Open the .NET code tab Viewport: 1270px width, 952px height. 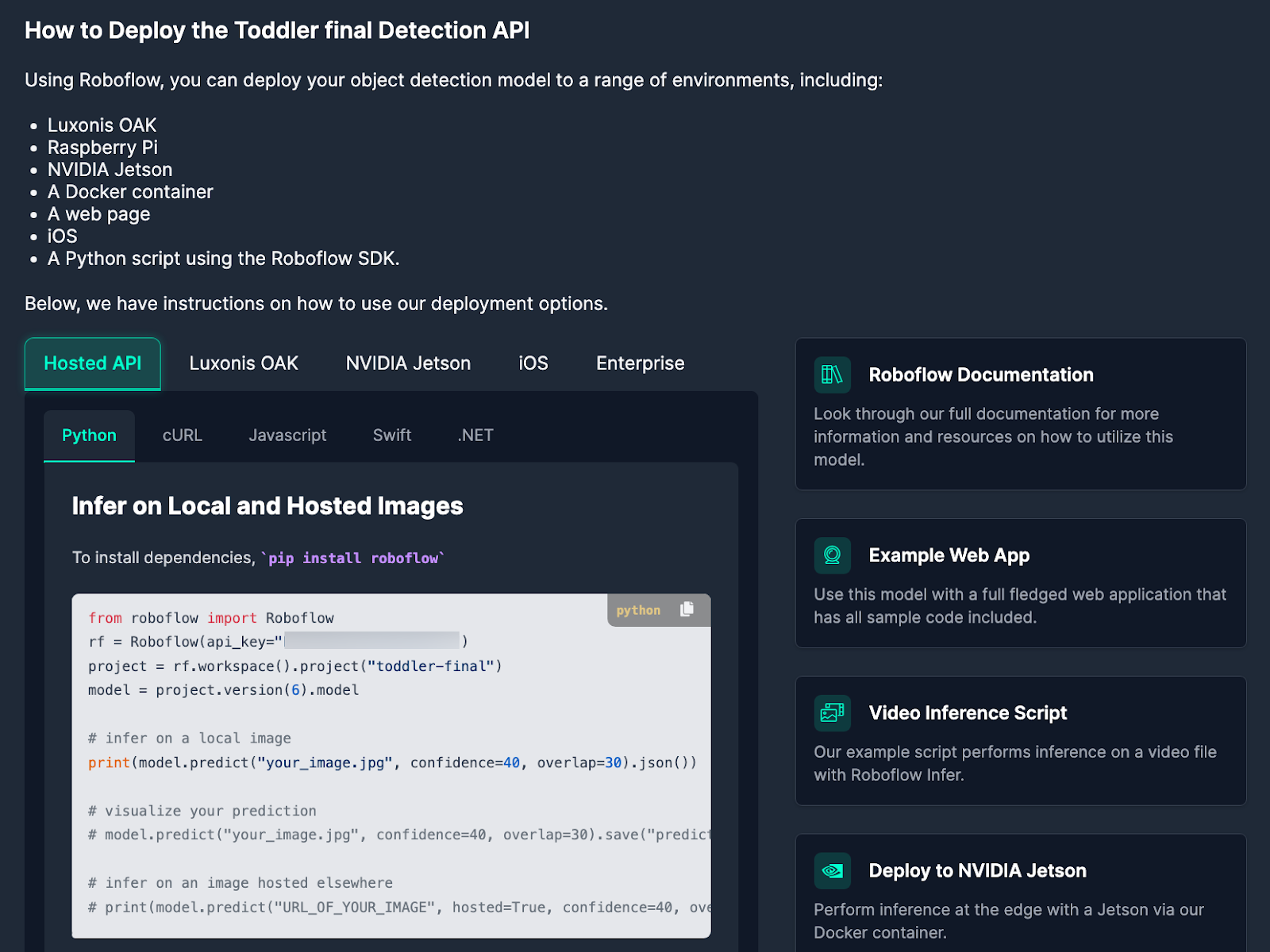(x=475, y=436)
